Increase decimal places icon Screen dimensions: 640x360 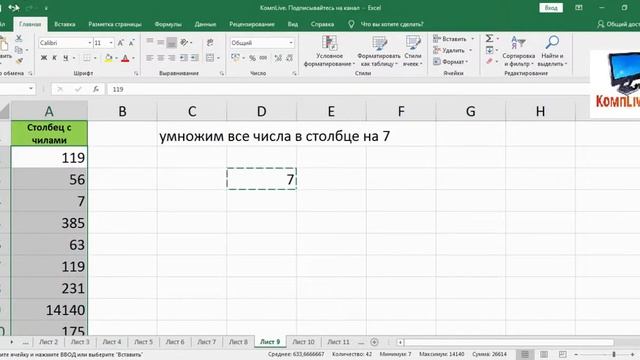pyautogui.click(x=278, y=58)
